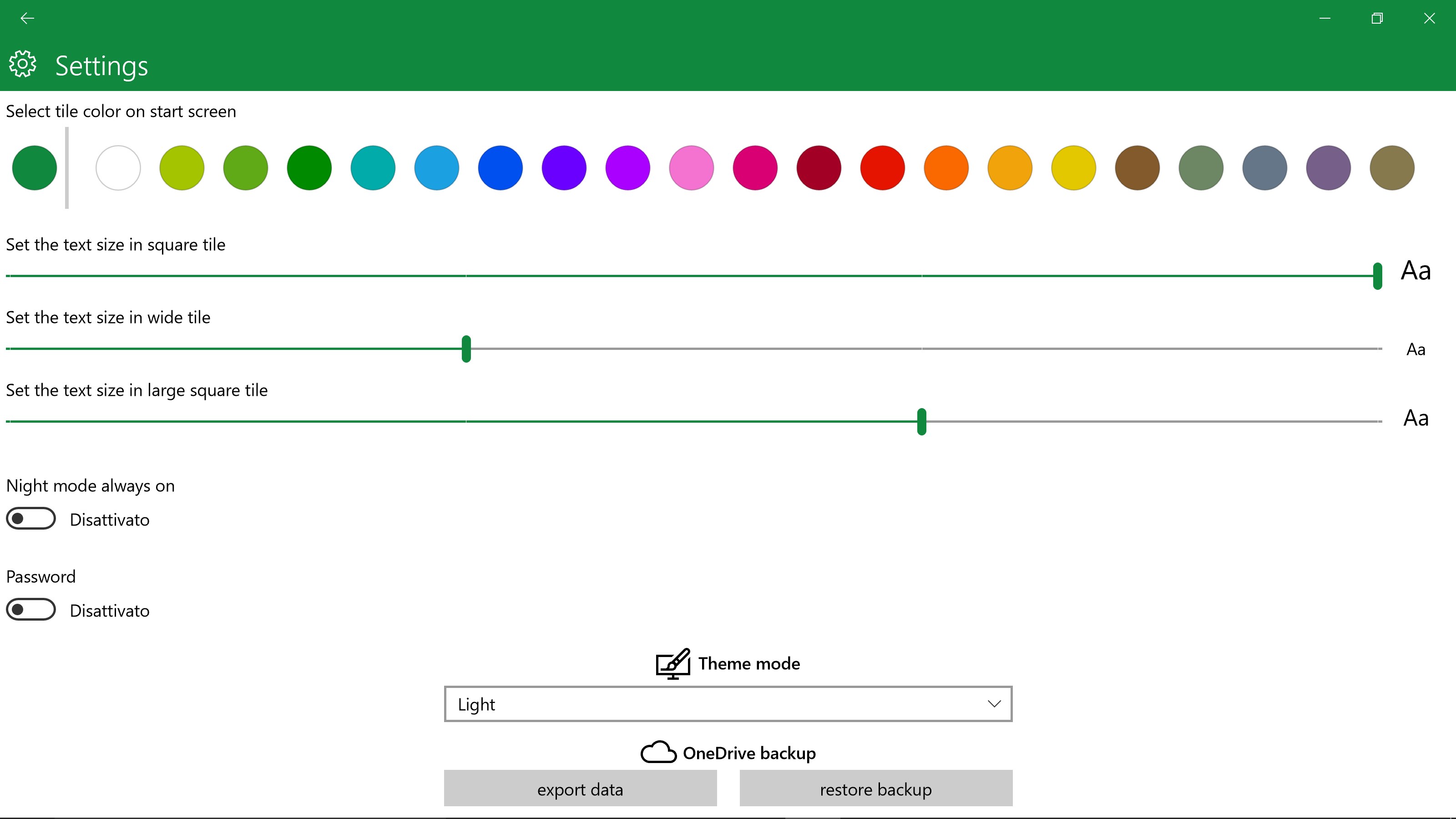
Task: Click the large square tile slider thumb
Action: (x=921, y=422)
